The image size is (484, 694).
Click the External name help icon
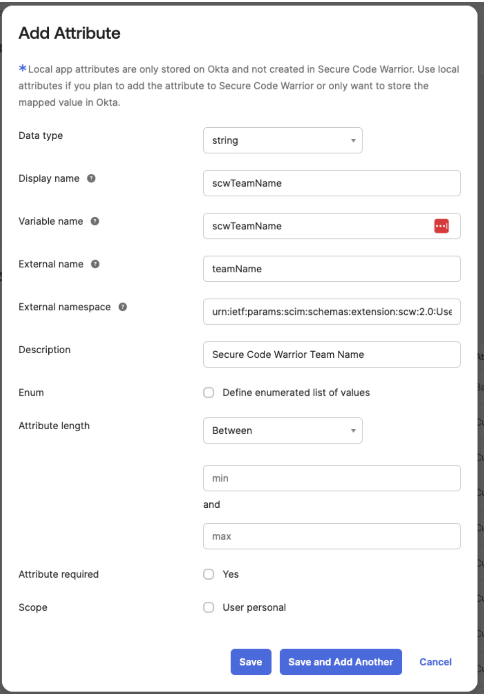(95, 264)
